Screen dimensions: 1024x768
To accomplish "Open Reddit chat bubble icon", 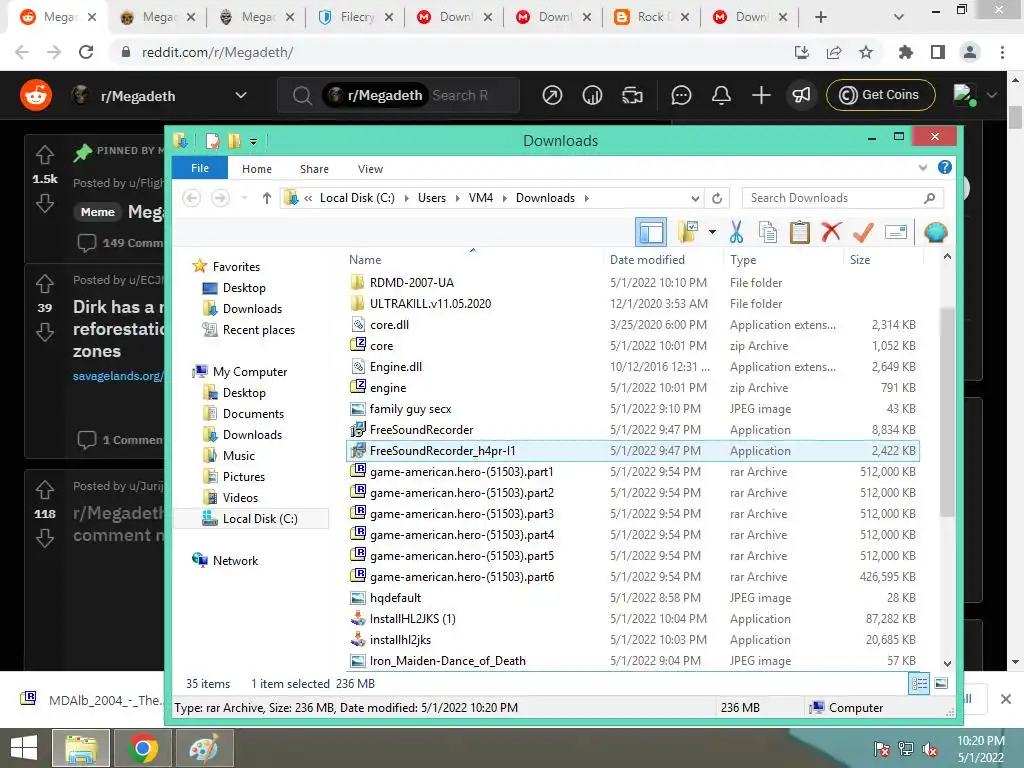I will coord(680,96).
